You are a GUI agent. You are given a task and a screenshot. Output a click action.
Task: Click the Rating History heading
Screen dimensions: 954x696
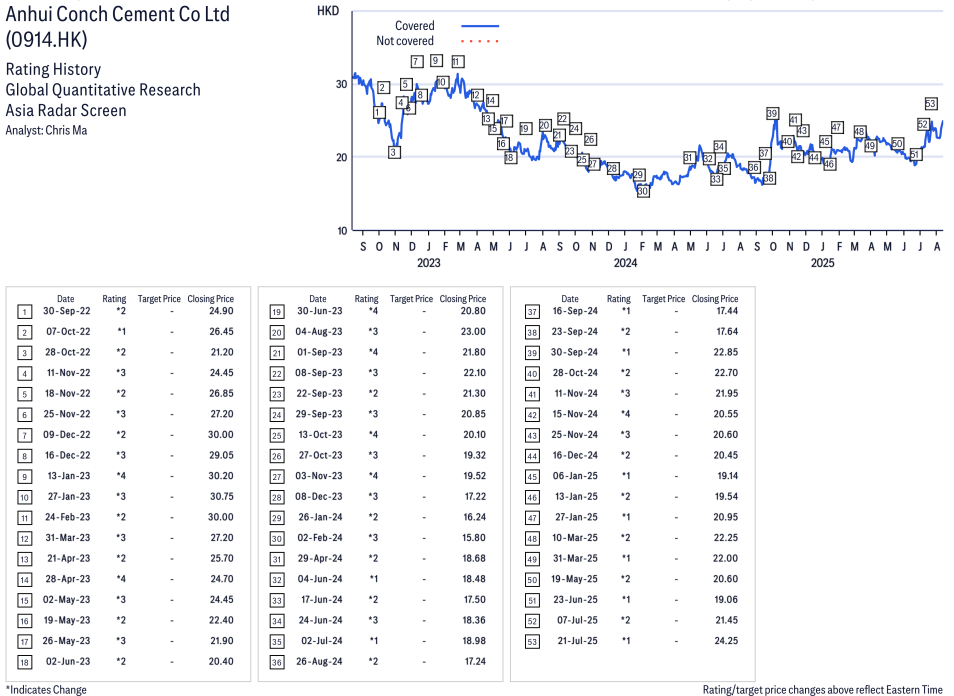coord(53,69)
